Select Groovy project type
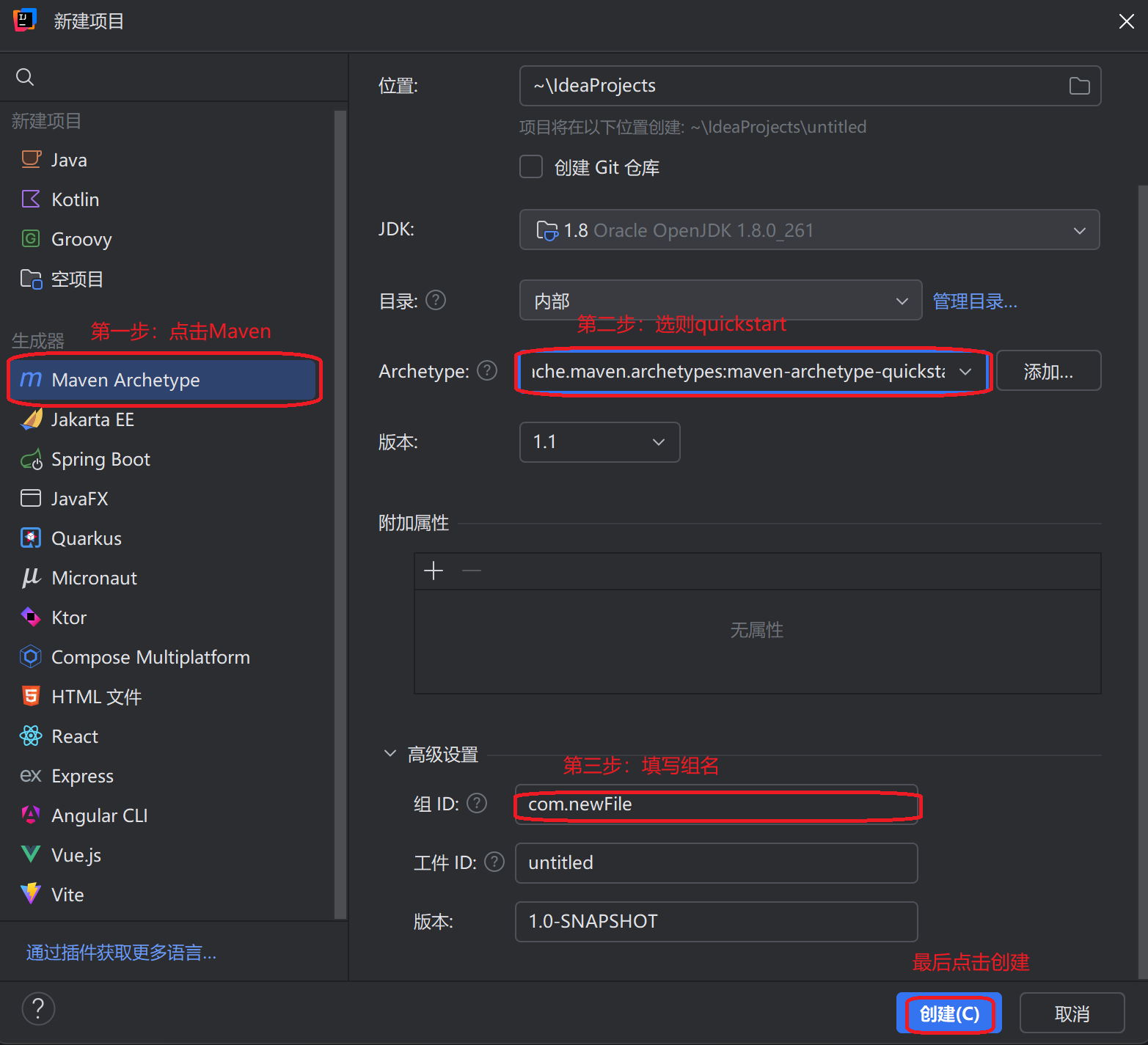 167,238
